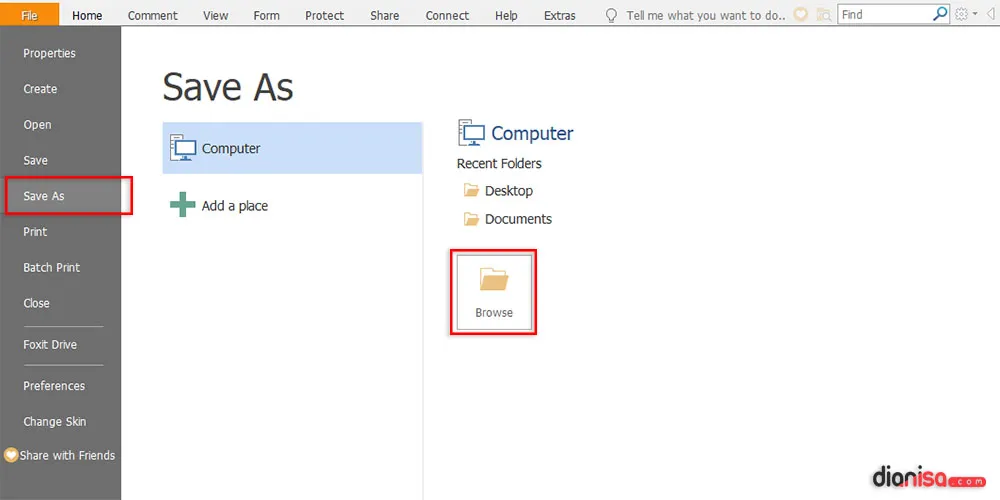
Task: Click the folder search icon near Find
Action: click(824, 15)
